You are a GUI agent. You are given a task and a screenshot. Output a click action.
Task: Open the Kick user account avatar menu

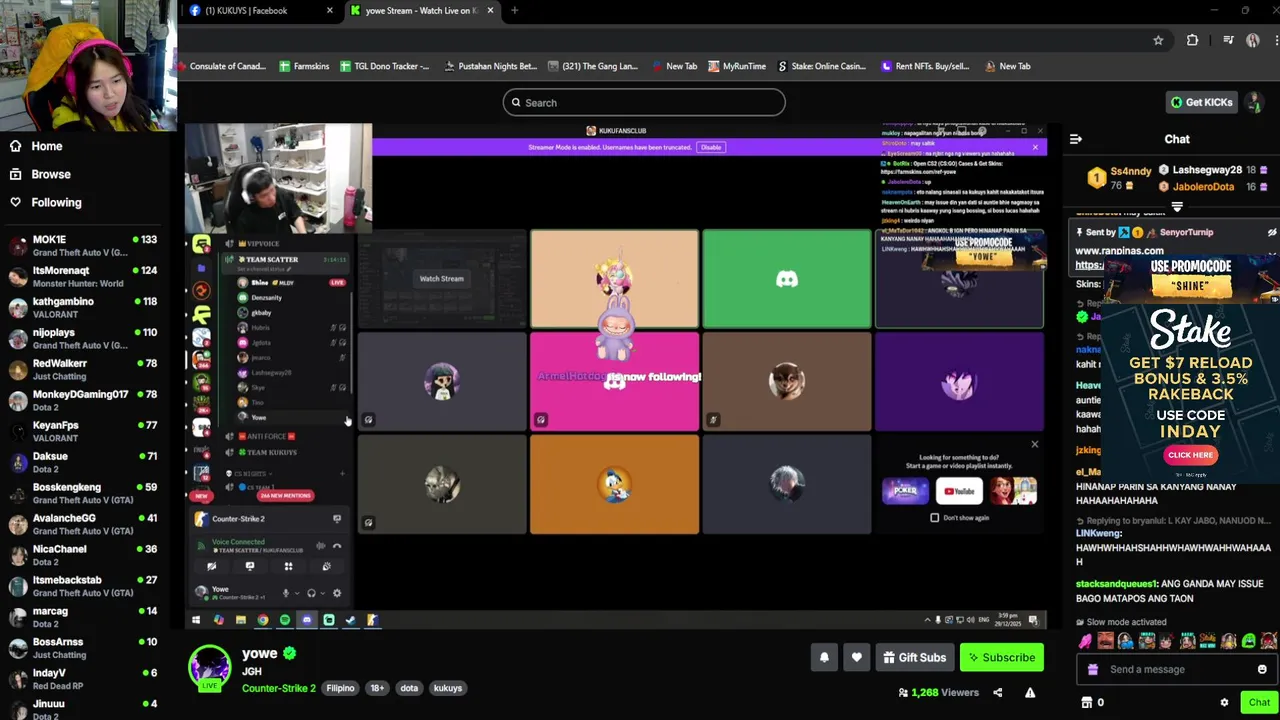1254,102
